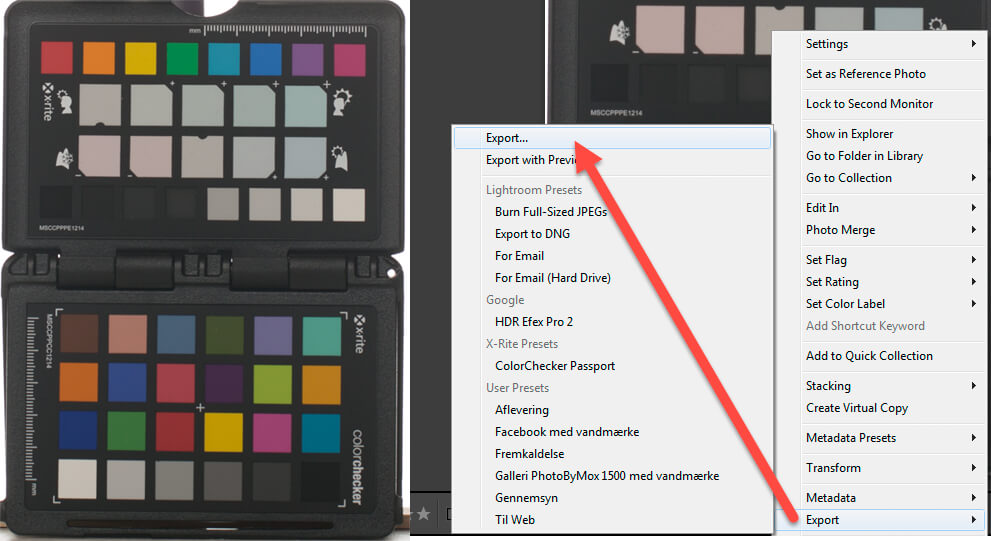The height and width of the screenshot is (541, 991).
Task: Click the red patch in top ColorChecker row
Action: (57, 58)
